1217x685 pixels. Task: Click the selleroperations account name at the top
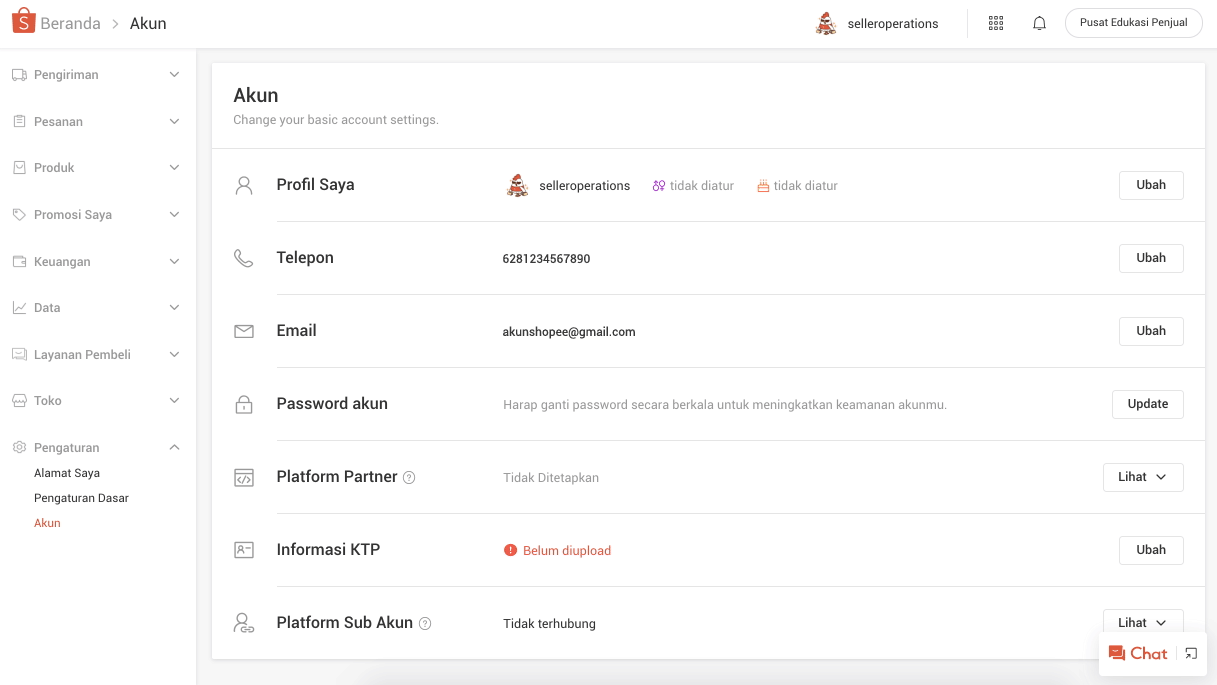[892, 22]
